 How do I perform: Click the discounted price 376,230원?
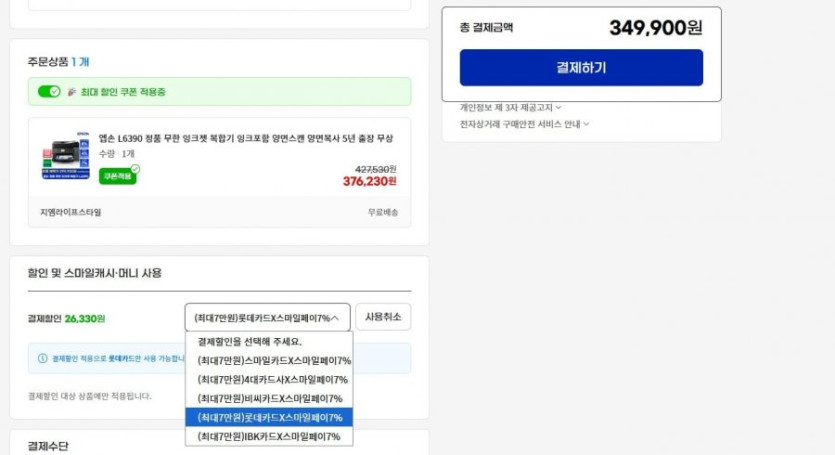pyautogui.click(x=369, y=181)
